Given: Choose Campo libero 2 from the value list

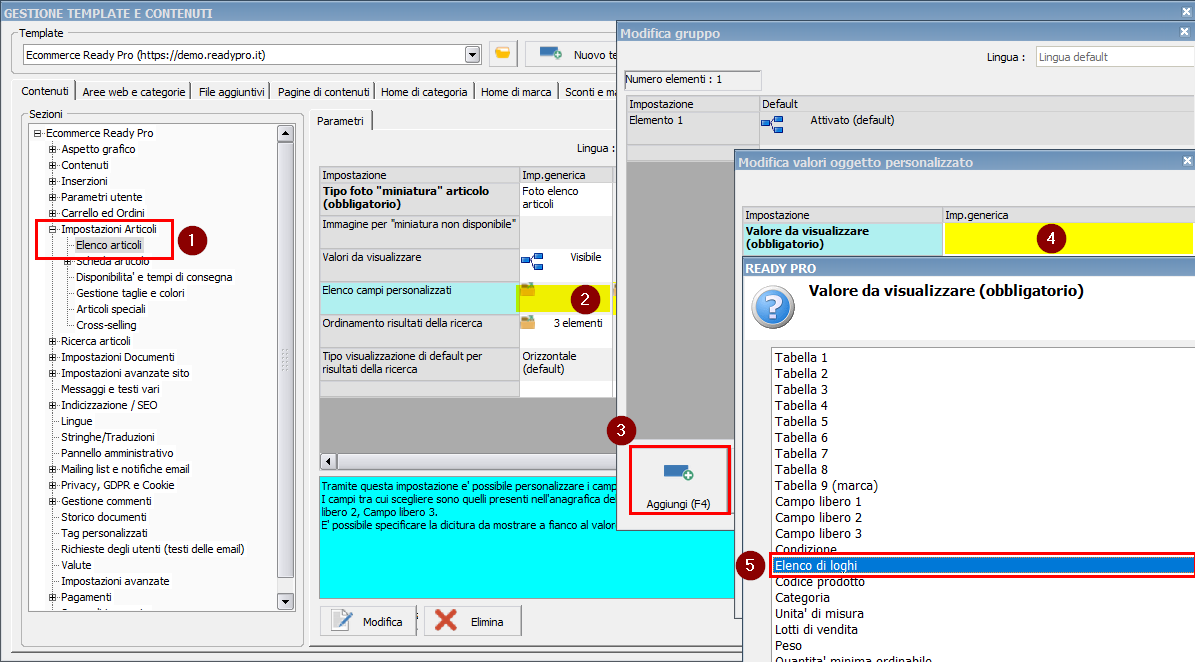Looking at the screenshot, I should (x=817, y=517).
